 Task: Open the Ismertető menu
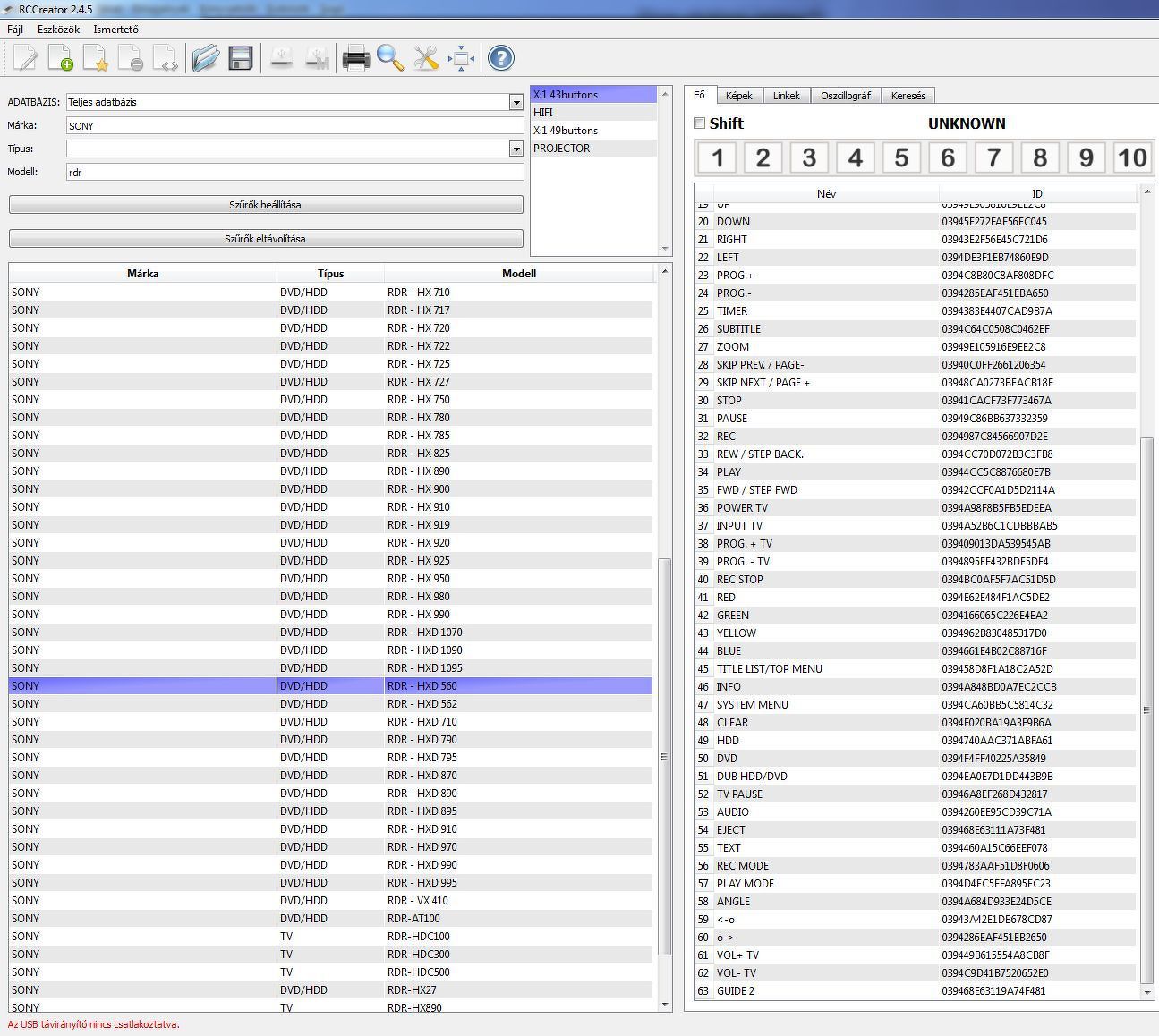[x=116, y=30]
